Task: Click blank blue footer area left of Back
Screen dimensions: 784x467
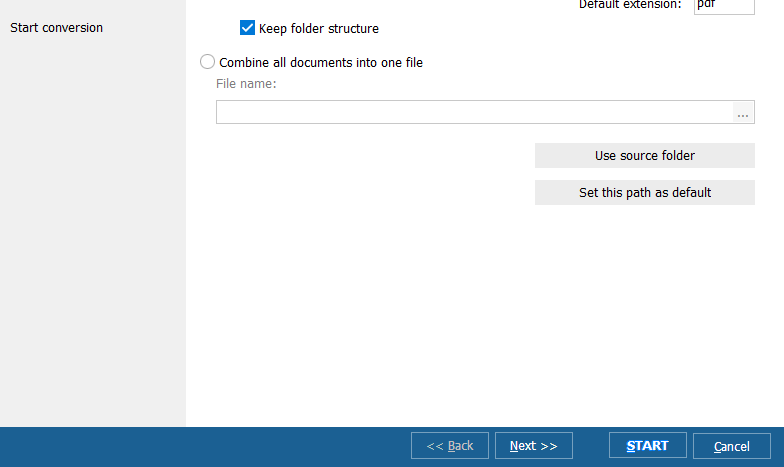Action: point(200,446)
